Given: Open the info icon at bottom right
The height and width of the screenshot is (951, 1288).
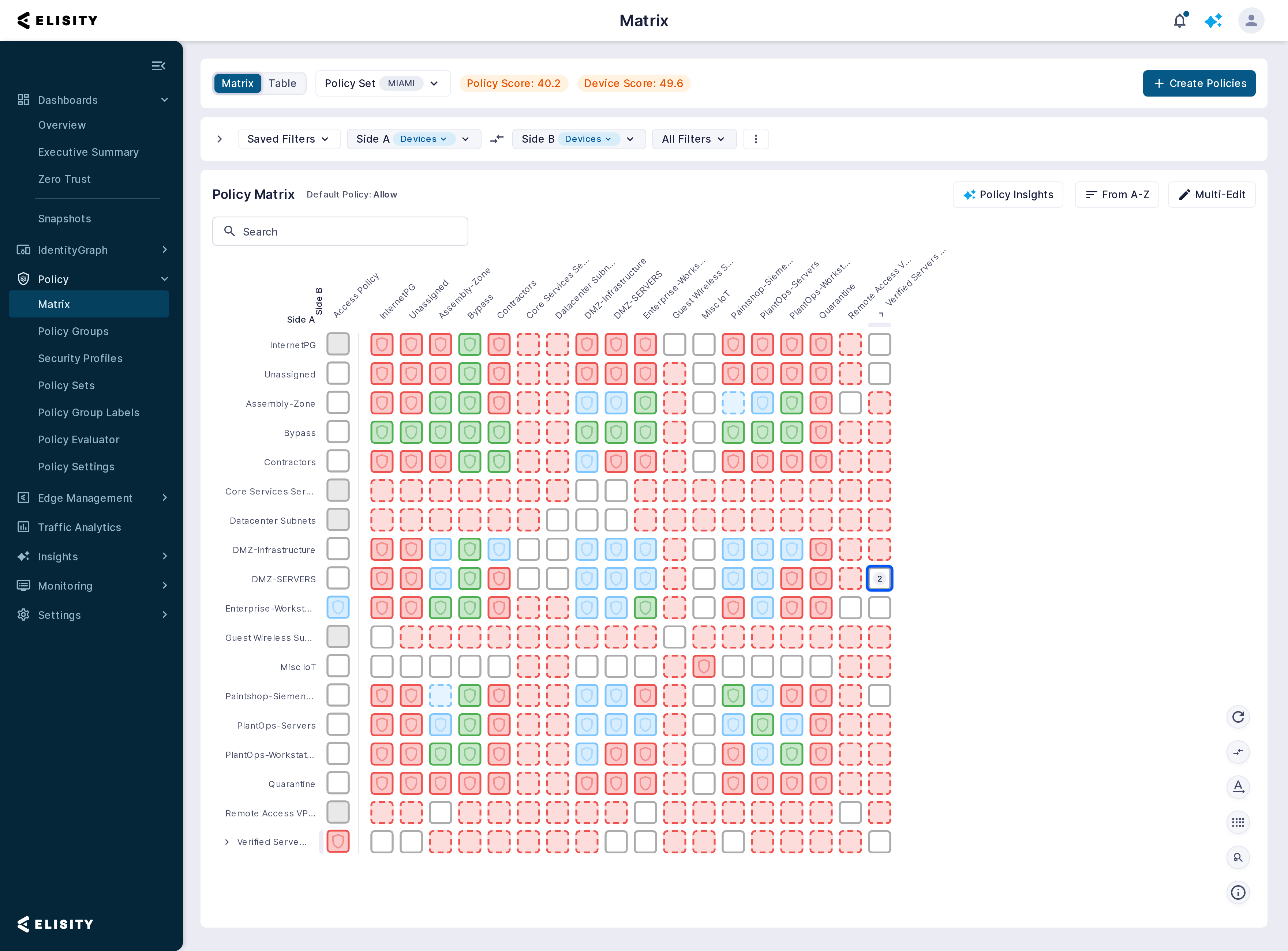Looking at the screenshot, I should coord(1238,892).
